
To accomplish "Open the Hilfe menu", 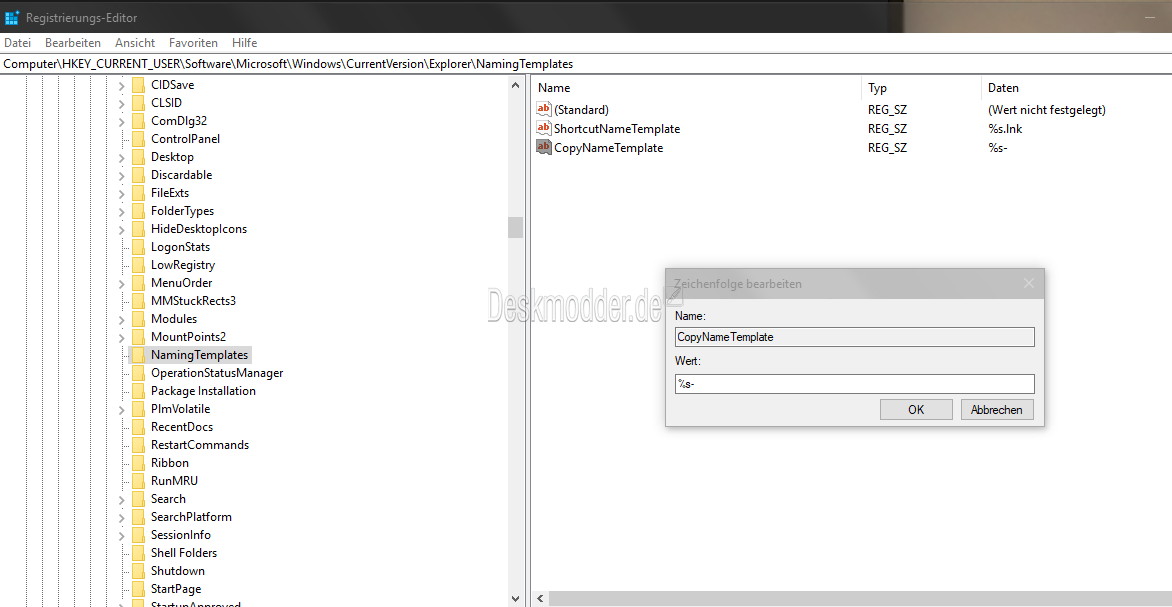I will coord(244,43).
